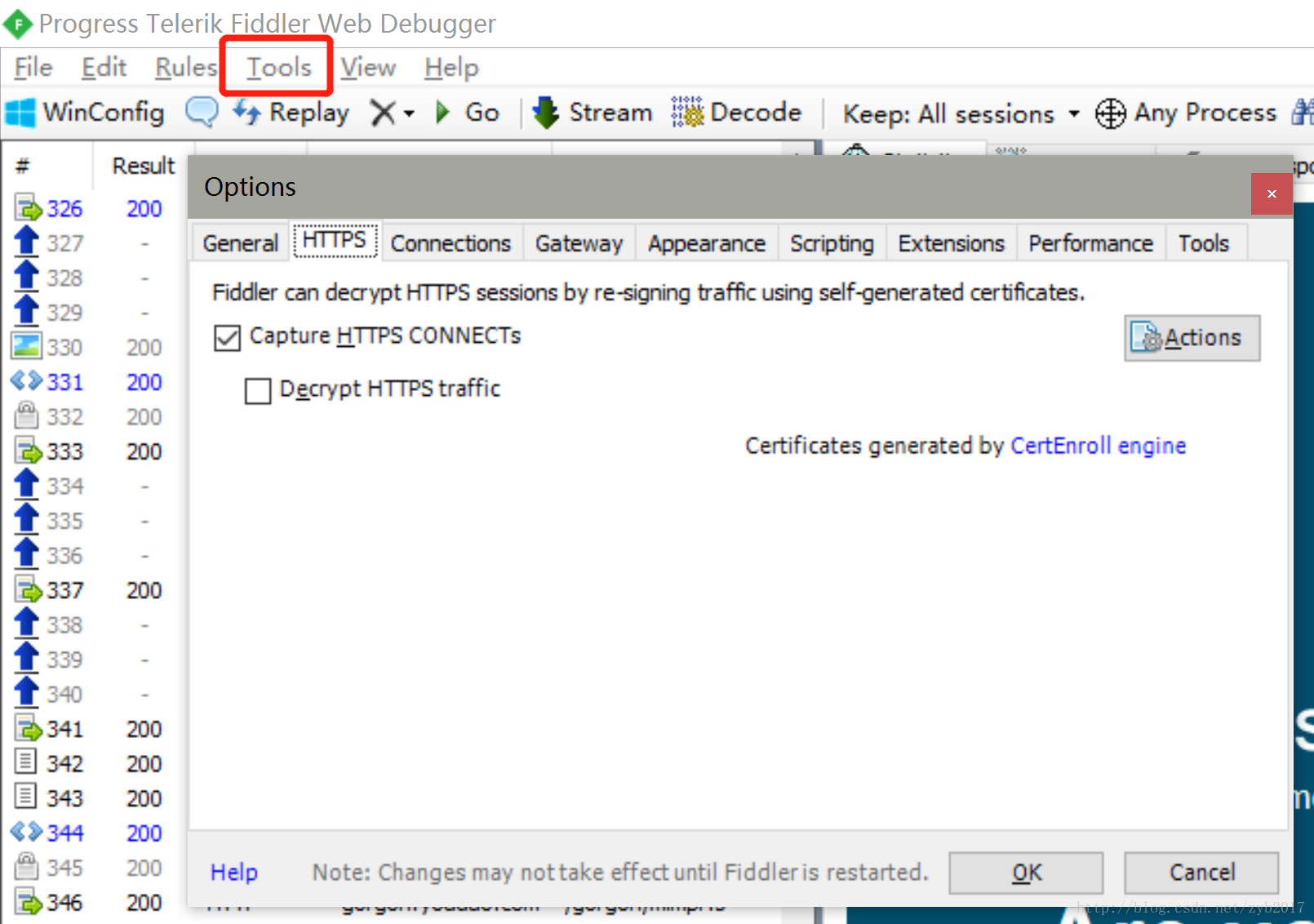Open the File menu
The image size is (1314, 924).
click(x=33, y=67)
